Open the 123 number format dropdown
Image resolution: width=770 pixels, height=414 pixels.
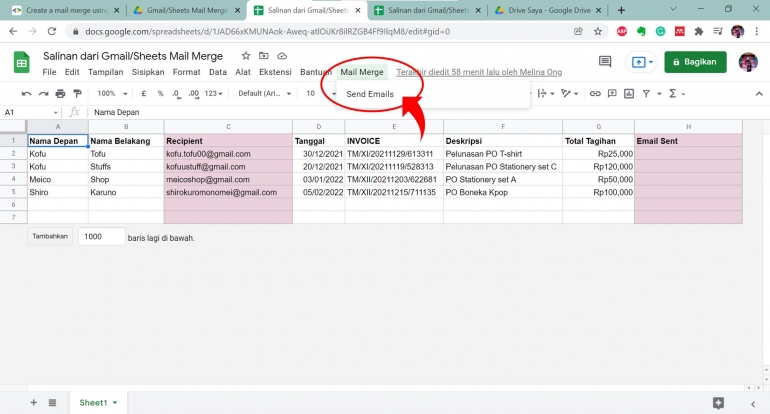[x=214, y=93]
